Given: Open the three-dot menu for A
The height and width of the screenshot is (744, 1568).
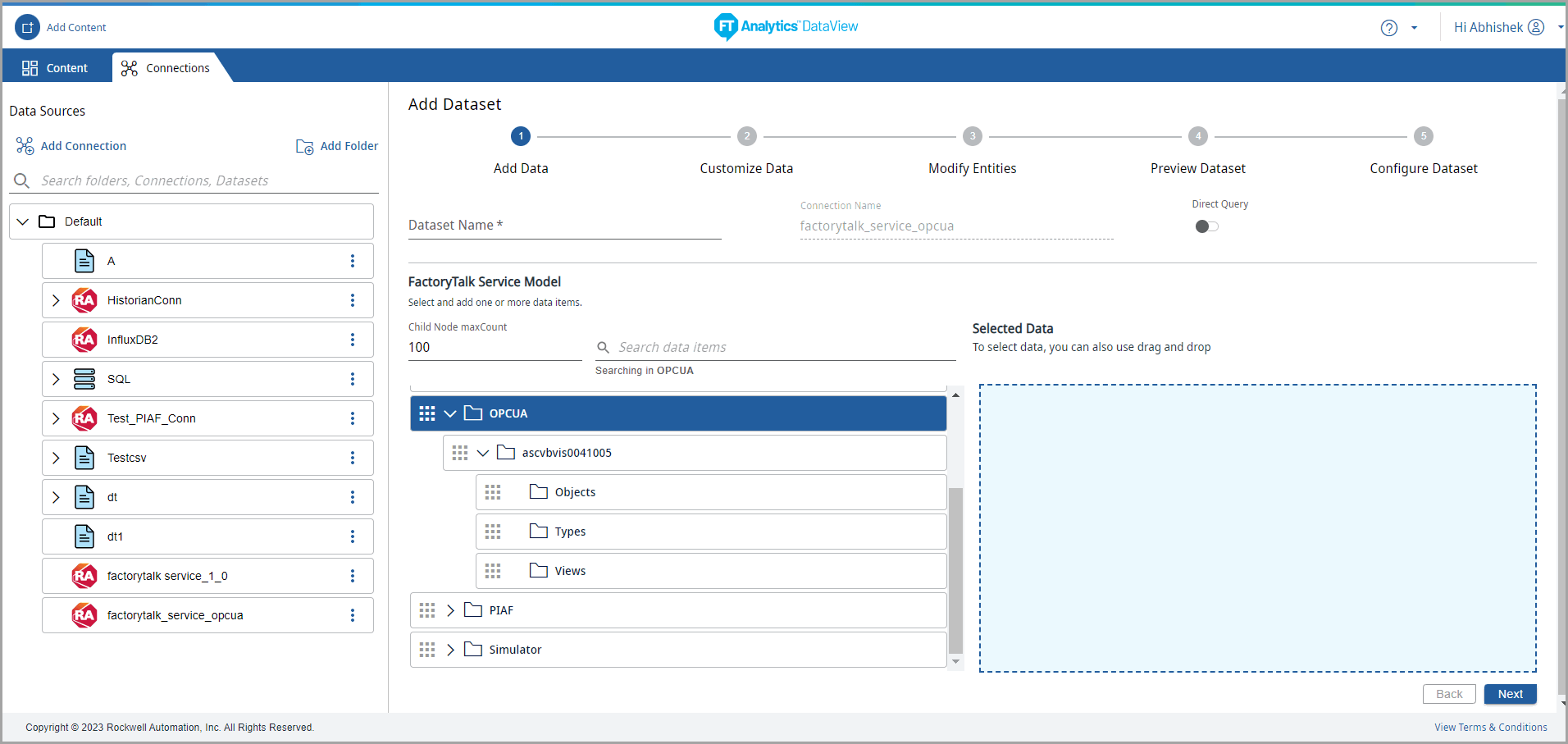Looking at the screenshot, I should tap(353, 261).
